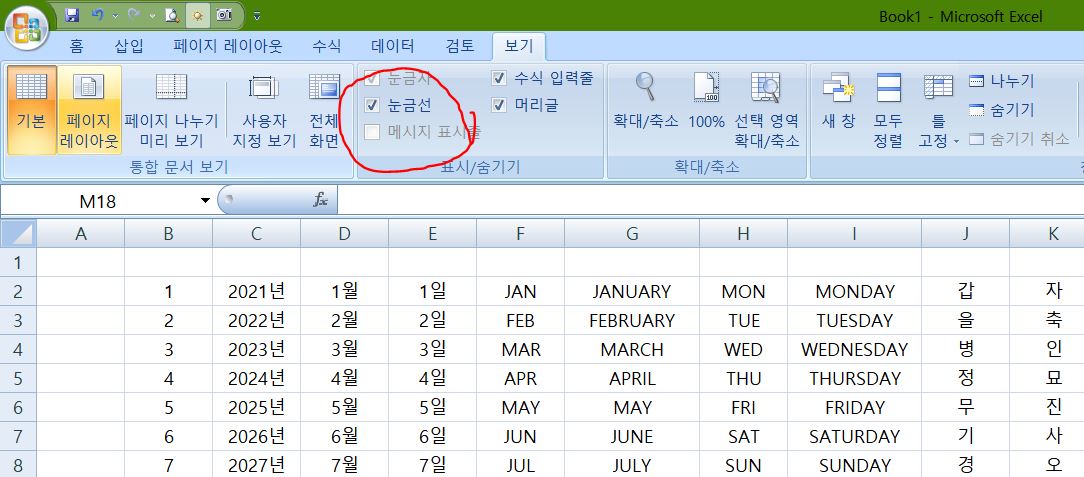Click 선택 영역 확대/축소
The image size is (1084, 477).
click(766, 110)
